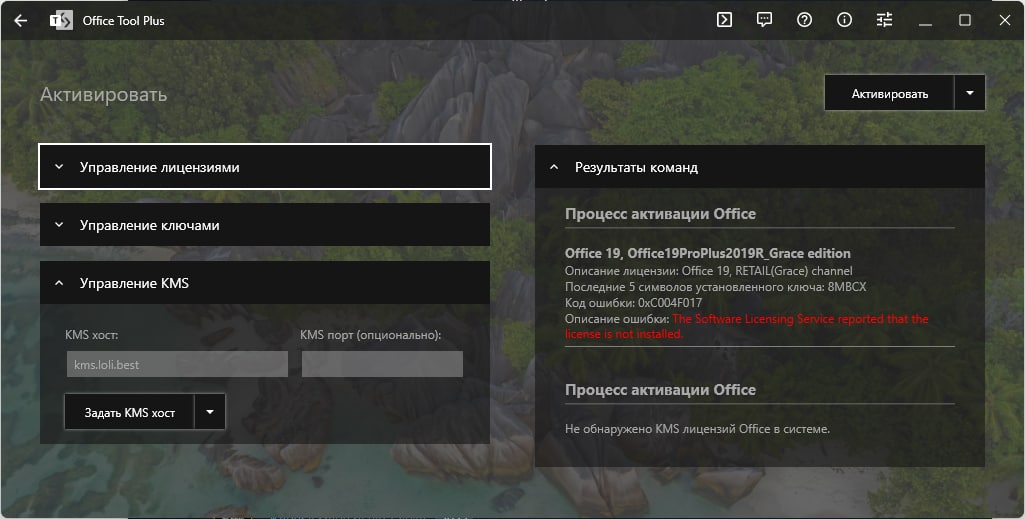
Task: Click the Office19ProPlus2019R_Grace edition line
Action: (x=708, y=253)
